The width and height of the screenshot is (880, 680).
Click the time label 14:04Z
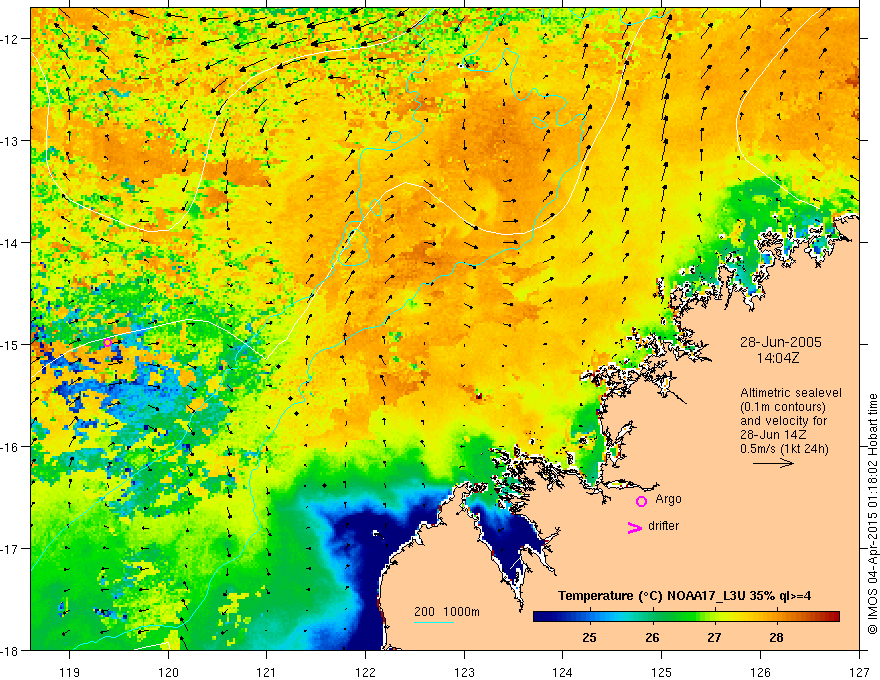tap(777, 357)
